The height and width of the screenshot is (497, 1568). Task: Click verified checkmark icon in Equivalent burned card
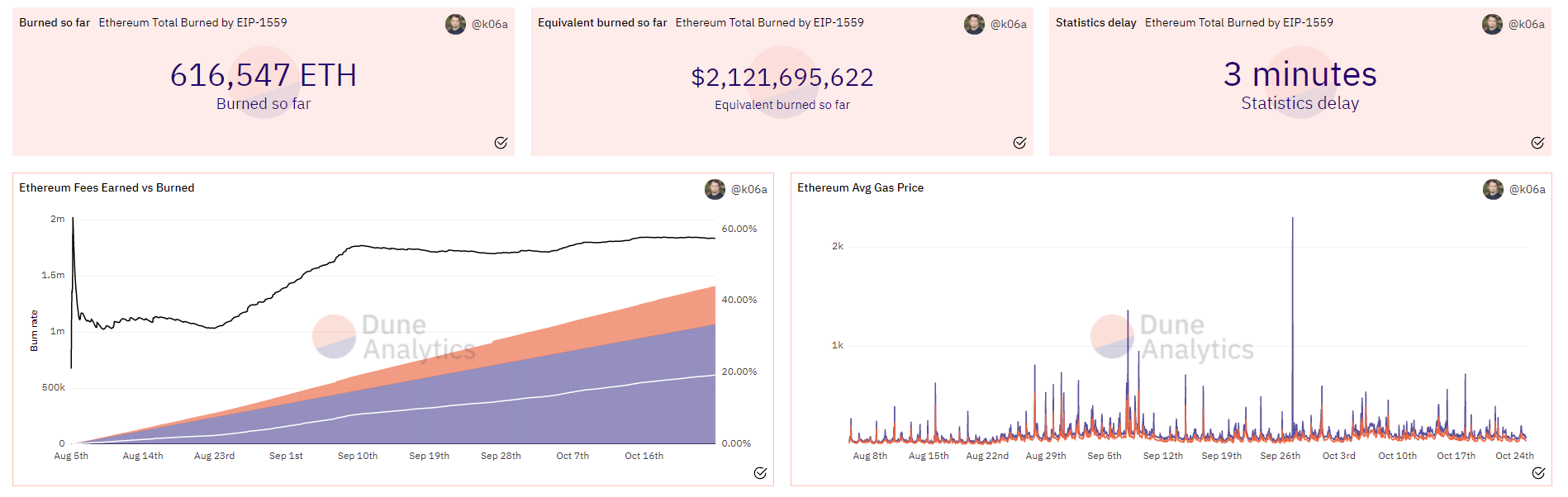(x=1019, y=143)
